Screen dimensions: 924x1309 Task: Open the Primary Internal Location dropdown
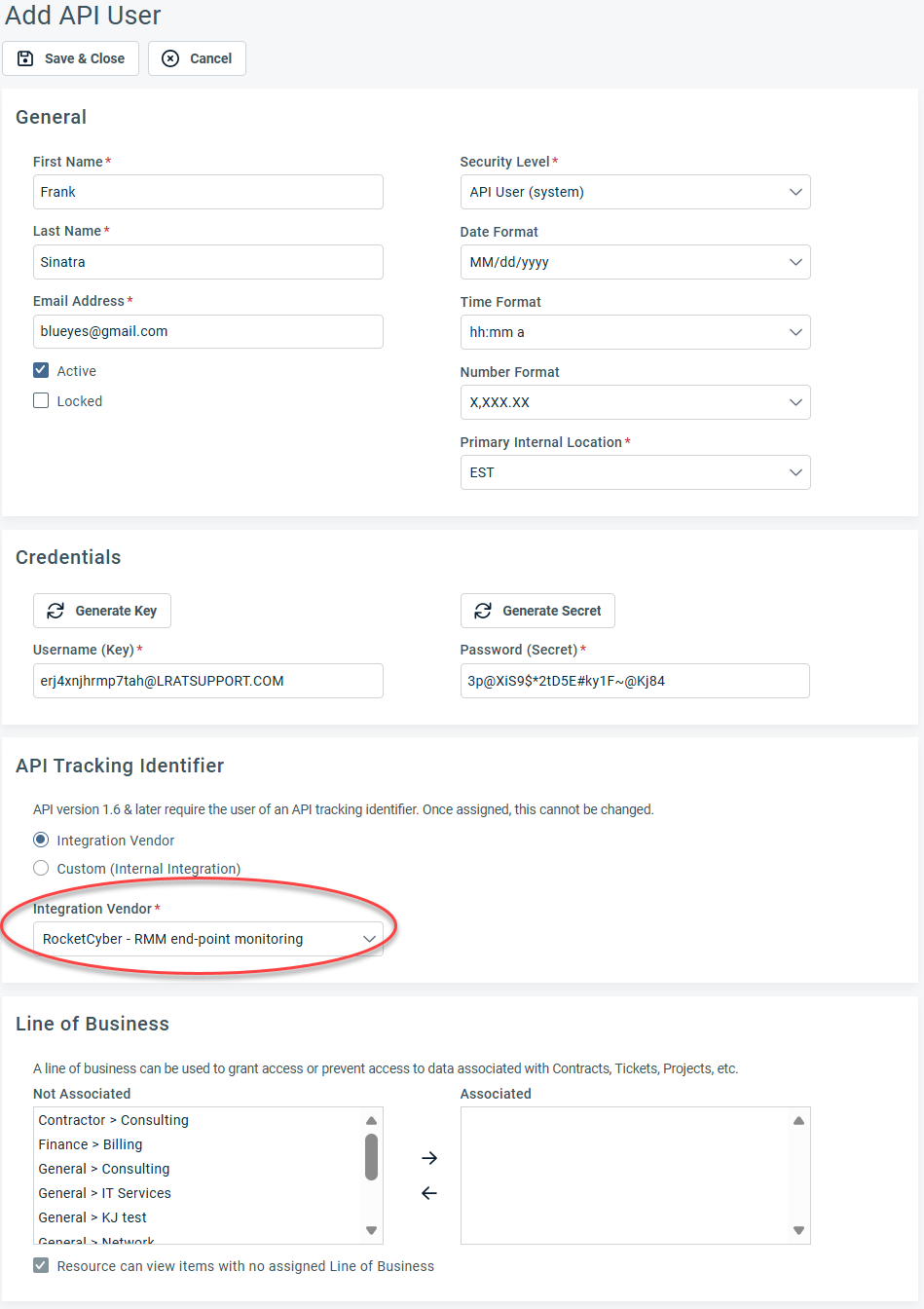click(635, 472)
